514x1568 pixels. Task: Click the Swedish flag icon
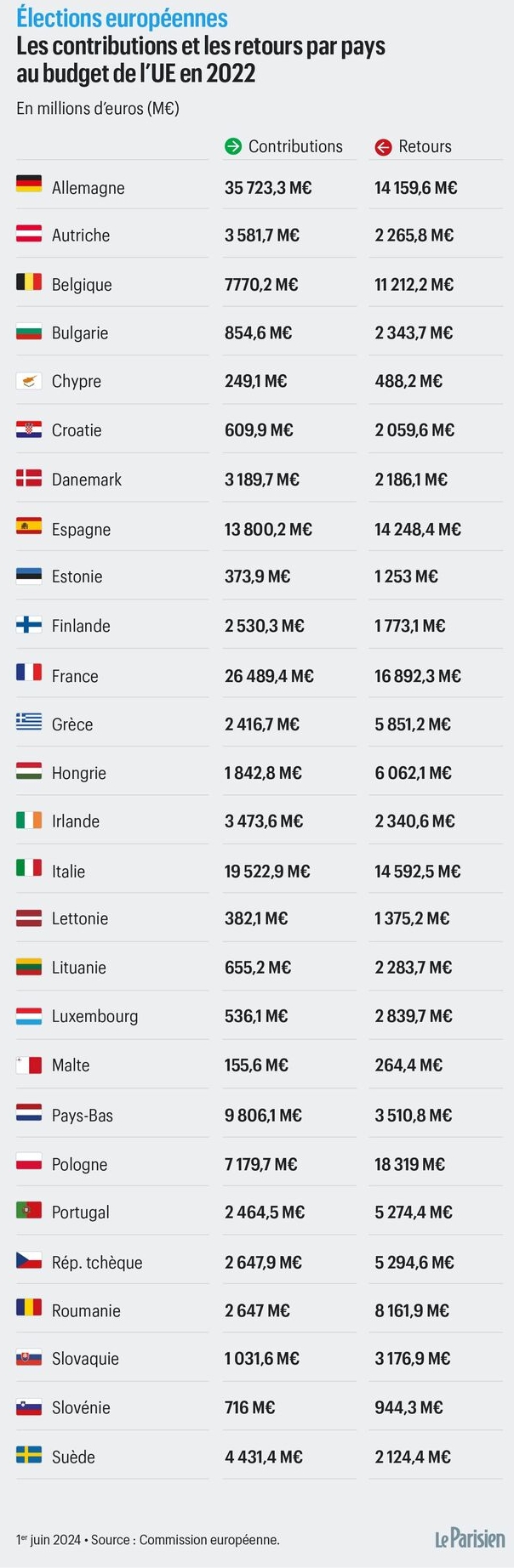(x=29, y=1453)
